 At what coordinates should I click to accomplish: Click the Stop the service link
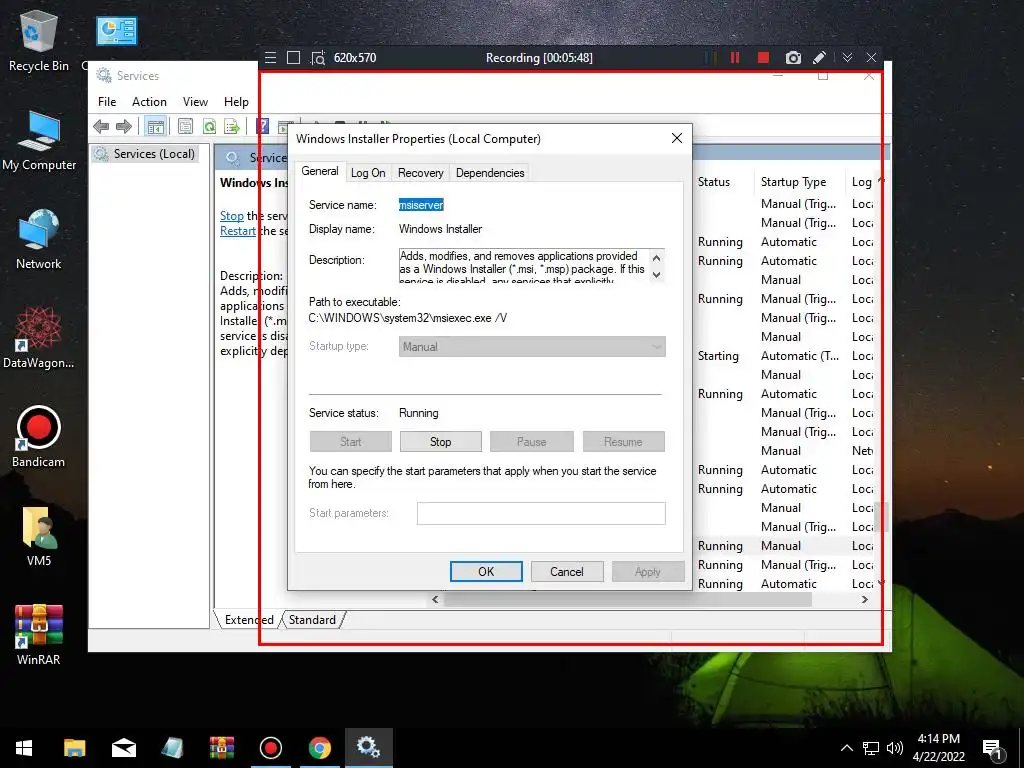pyautogui.click(x=232, y=216)
